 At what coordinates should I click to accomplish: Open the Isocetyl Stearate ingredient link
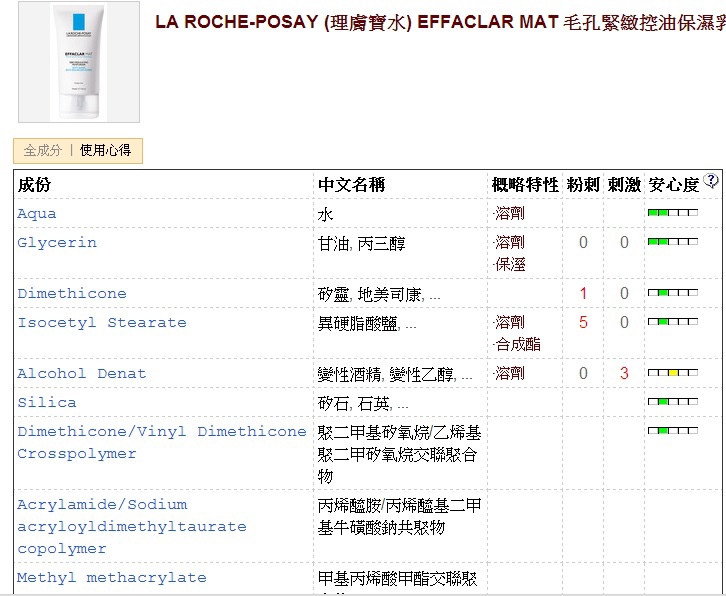pos(102,323)
